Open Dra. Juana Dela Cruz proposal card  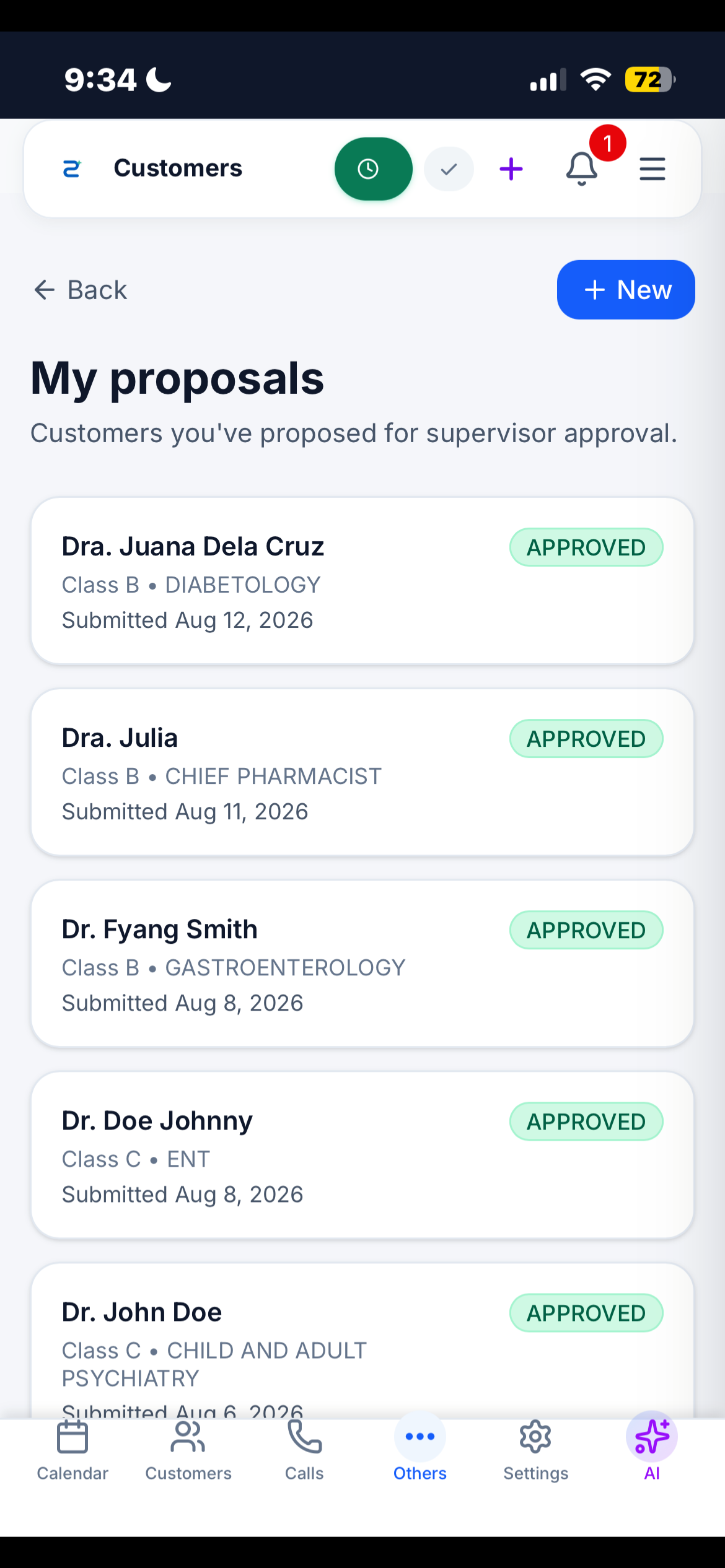click(x=362, y=581)
